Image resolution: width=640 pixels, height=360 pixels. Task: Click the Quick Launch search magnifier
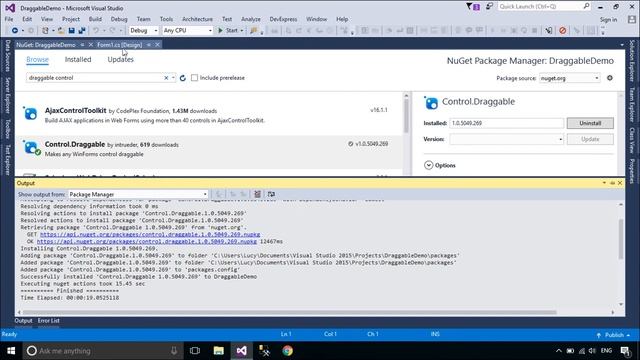click(x=586, y=6)
